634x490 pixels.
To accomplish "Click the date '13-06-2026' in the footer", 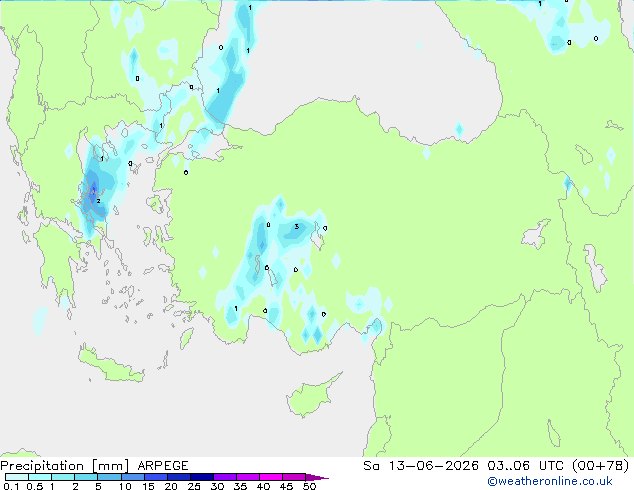I will point(434,466).
